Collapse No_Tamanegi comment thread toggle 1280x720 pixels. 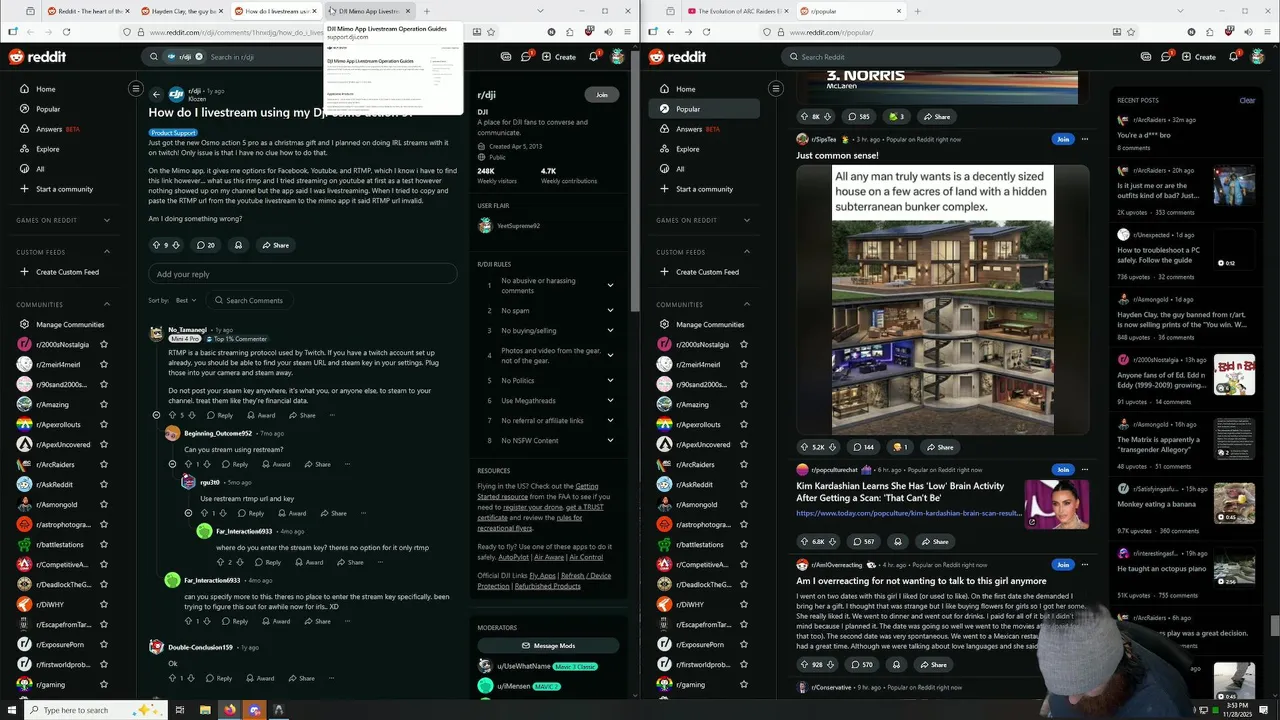click(x=156, y=415)
